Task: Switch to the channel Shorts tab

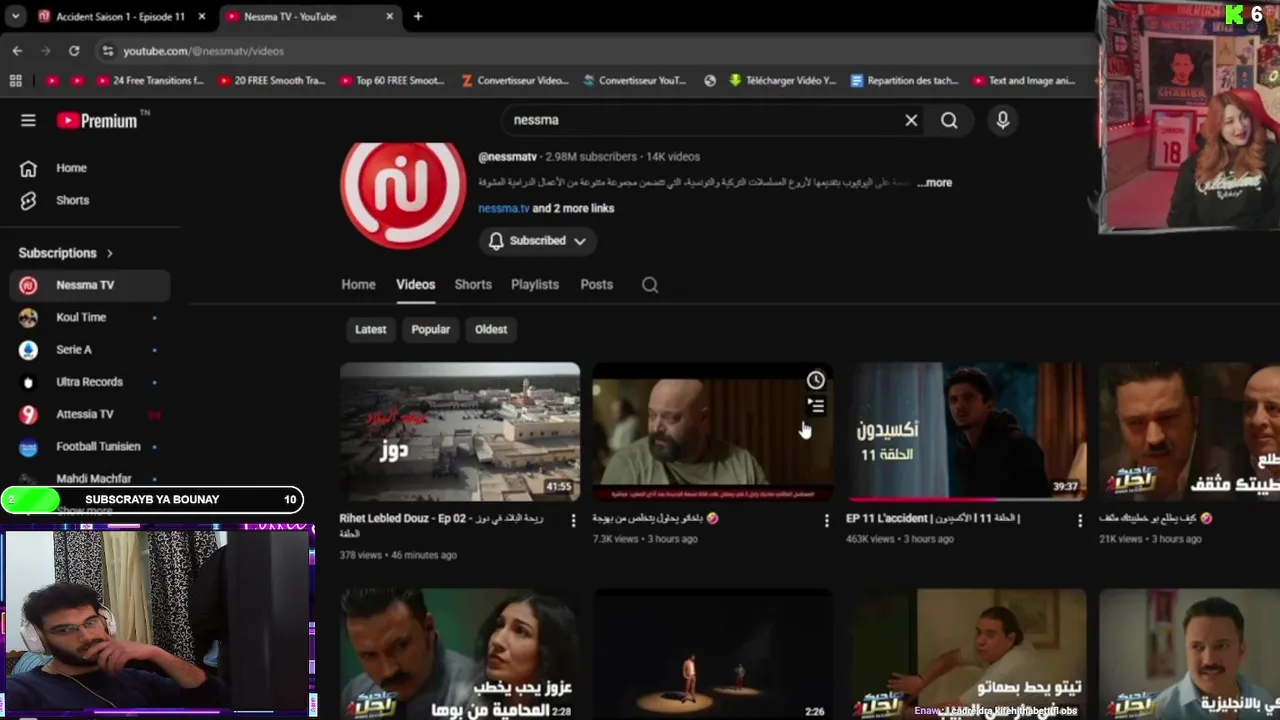Action: pyautogui.click(x=473, y=285)
